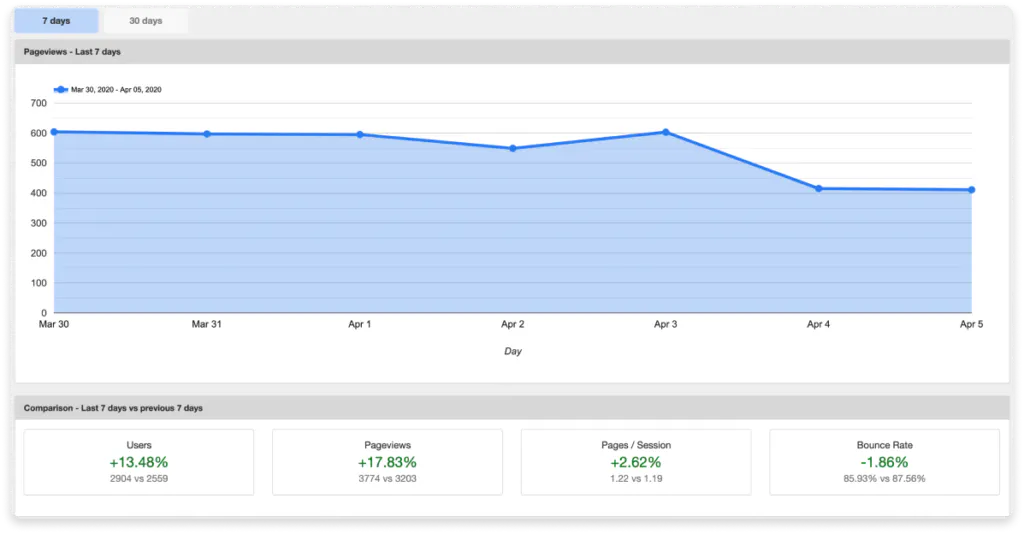Select the Mar 30 data point

54,132
